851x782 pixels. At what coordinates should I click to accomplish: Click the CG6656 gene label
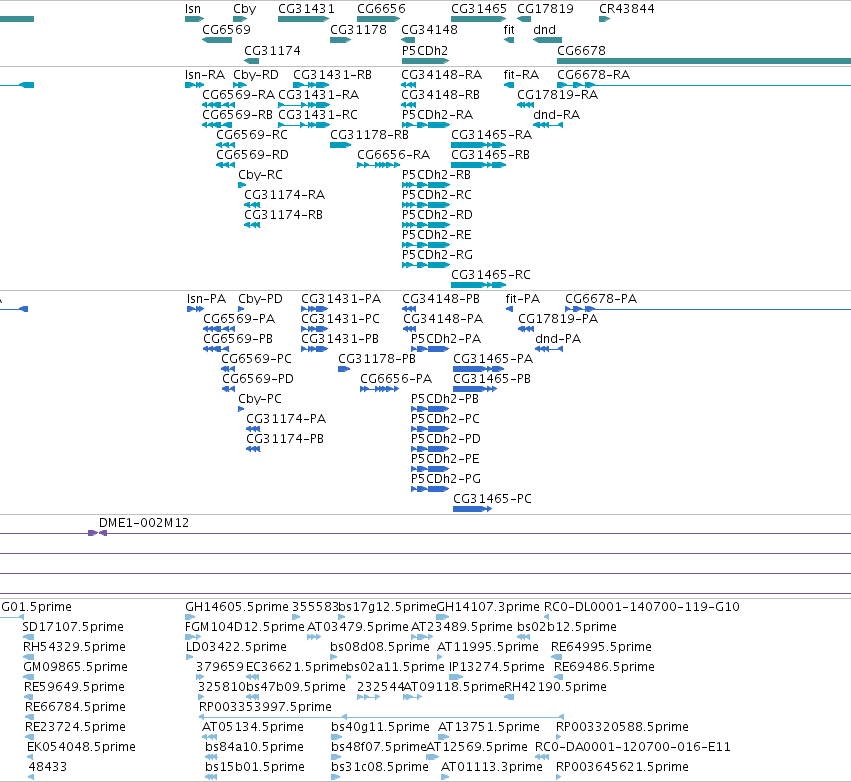[x=381, y=9]
